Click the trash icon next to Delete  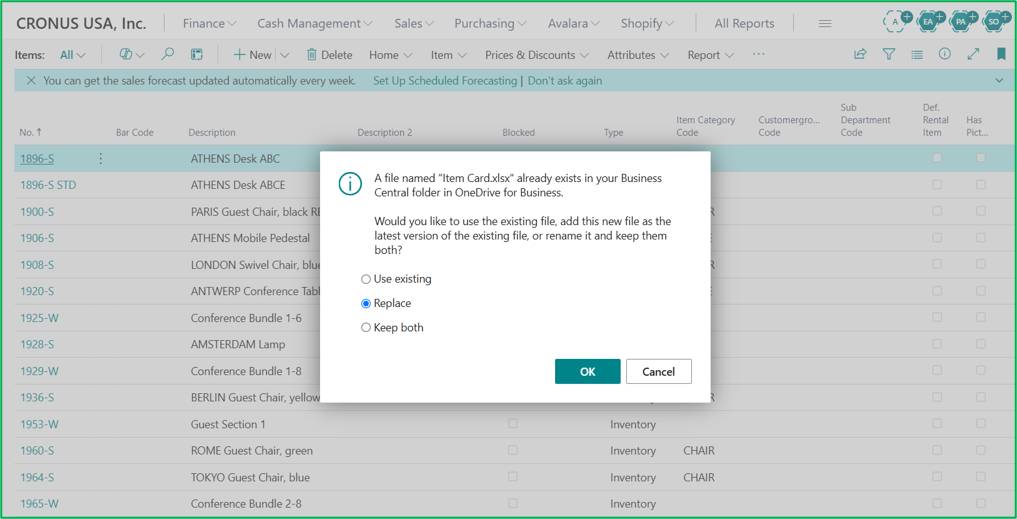click(x=311, y=55)
